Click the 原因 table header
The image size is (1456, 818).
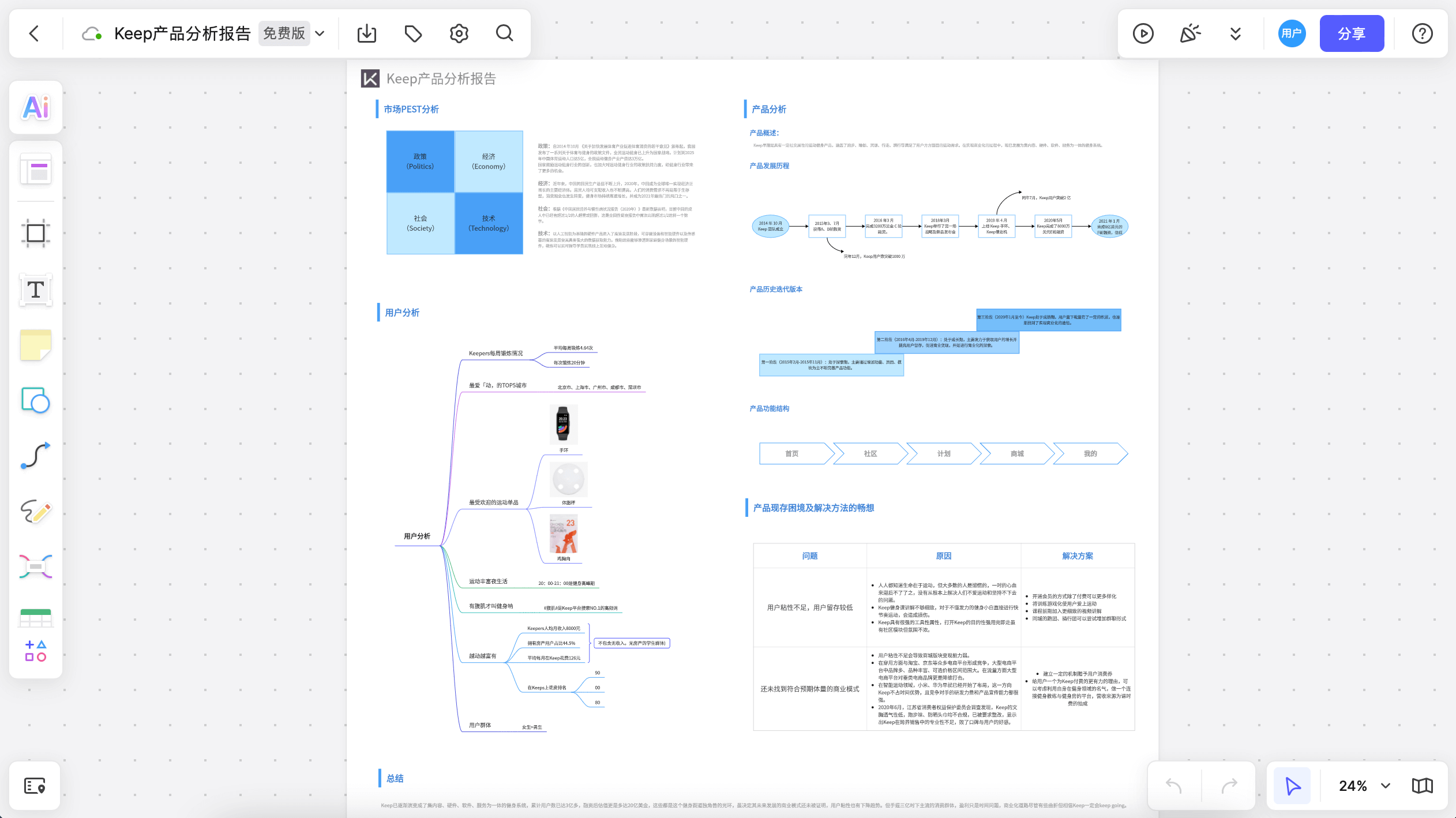944,556
